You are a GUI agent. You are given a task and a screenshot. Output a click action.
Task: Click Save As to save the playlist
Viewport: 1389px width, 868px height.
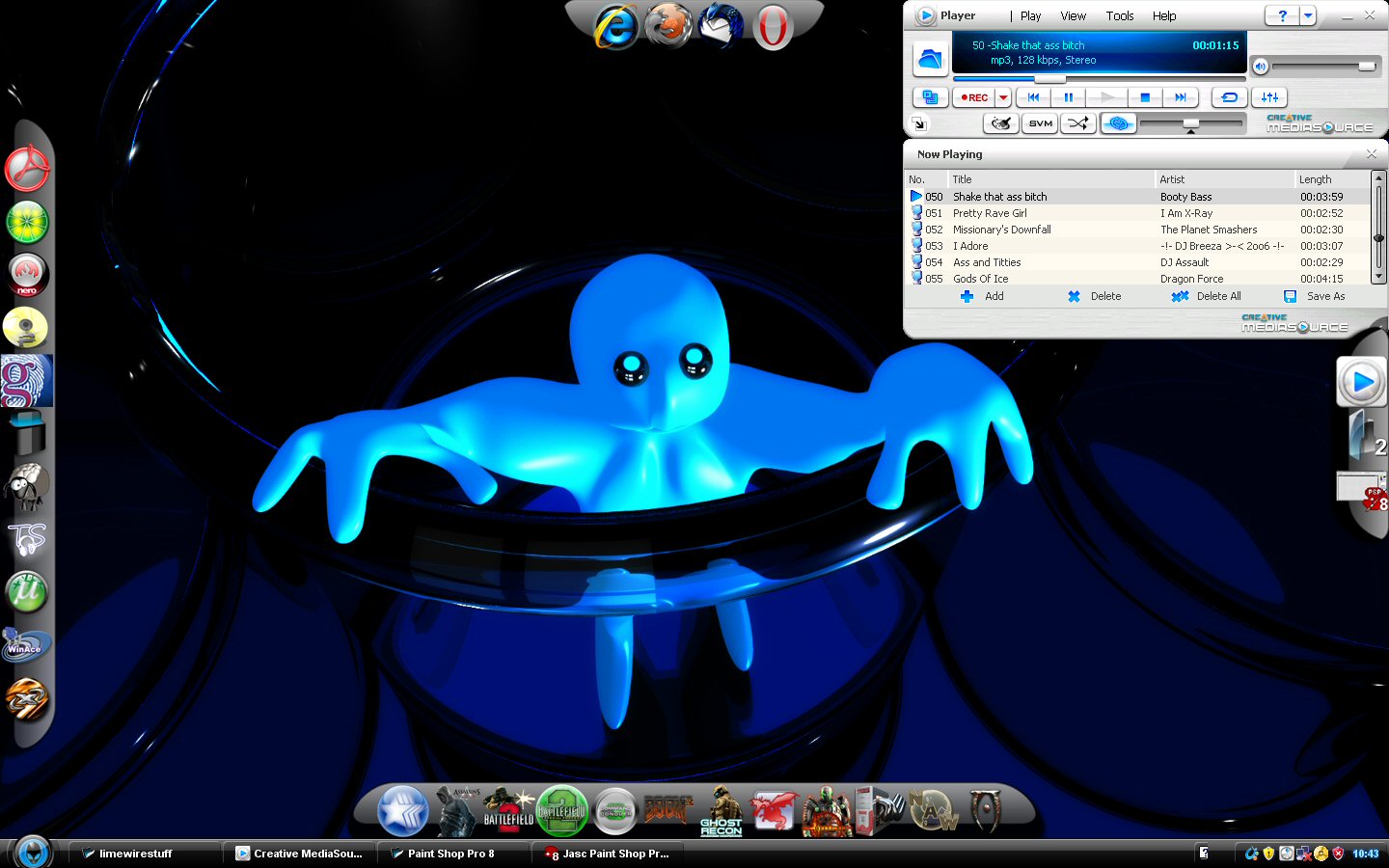pyautogui.click(x=1314, y=296)
